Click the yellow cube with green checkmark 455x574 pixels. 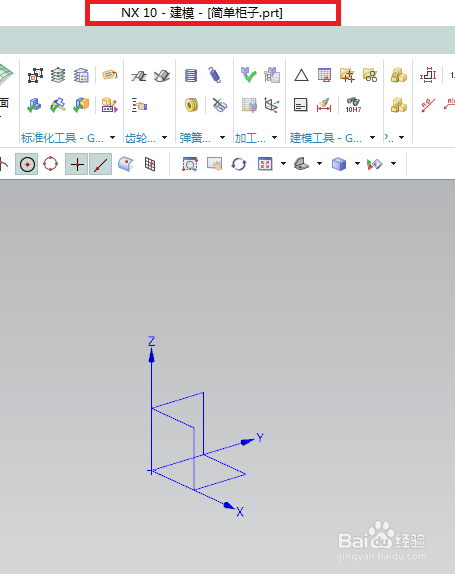(x=81, y=105)
